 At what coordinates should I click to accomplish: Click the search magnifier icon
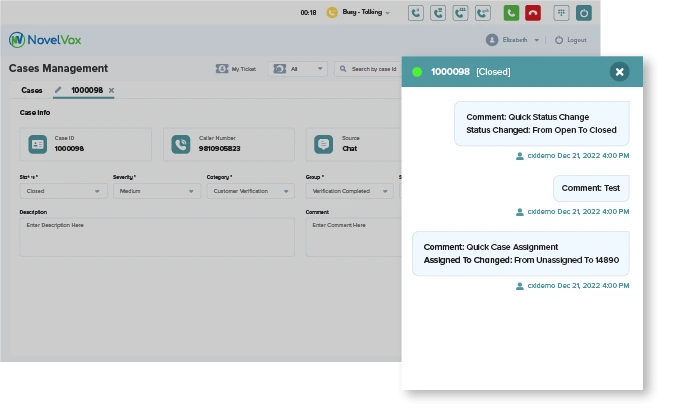point(343,69)
